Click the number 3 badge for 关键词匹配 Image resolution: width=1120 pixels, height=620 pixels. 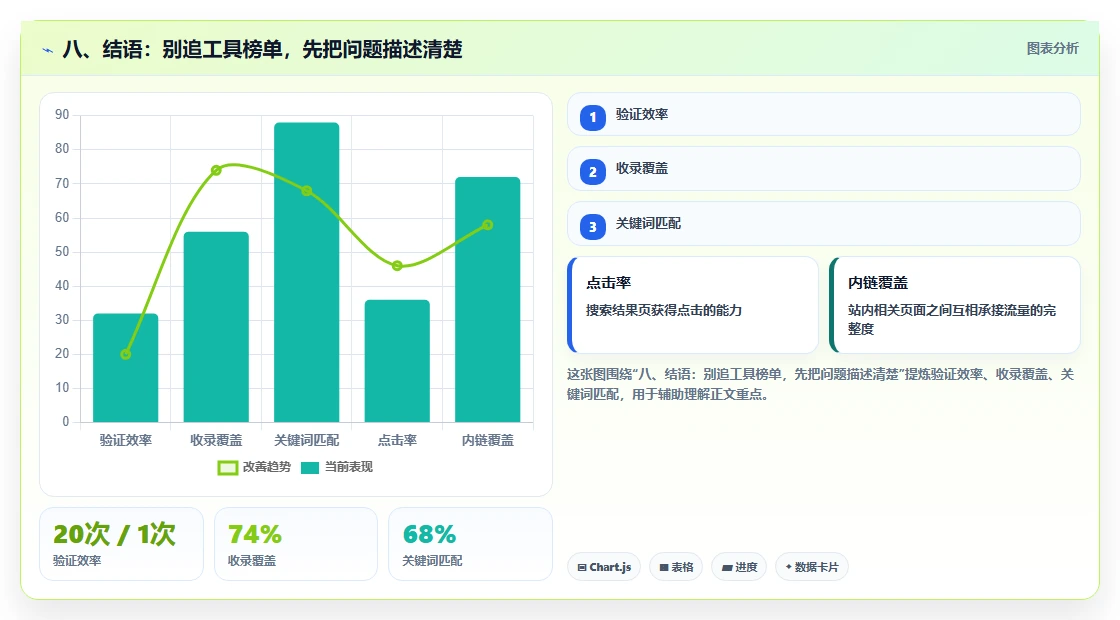pos(593,226)
